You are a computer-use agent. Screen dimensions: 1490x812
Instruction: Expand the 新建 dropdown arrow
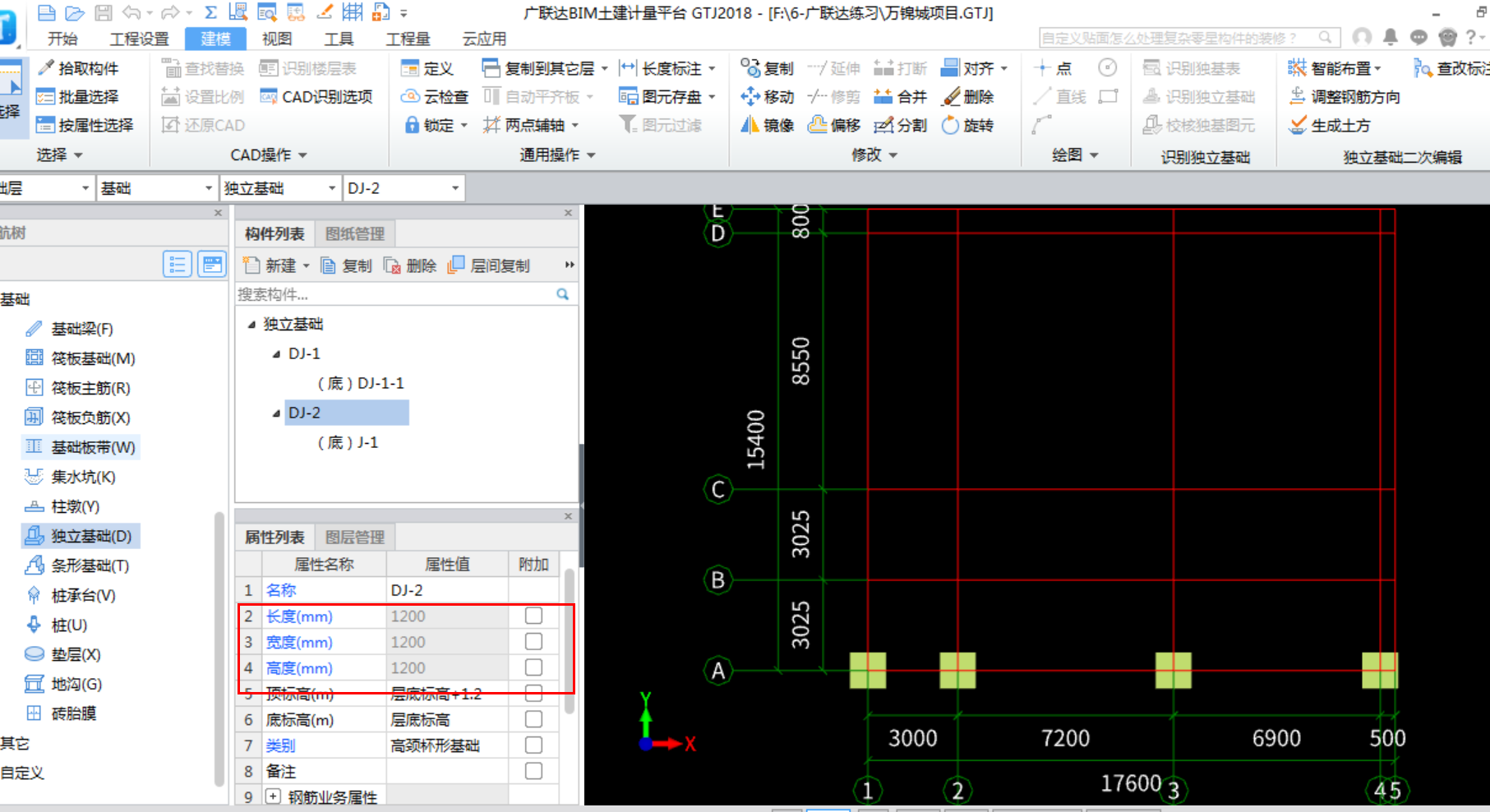307,265
